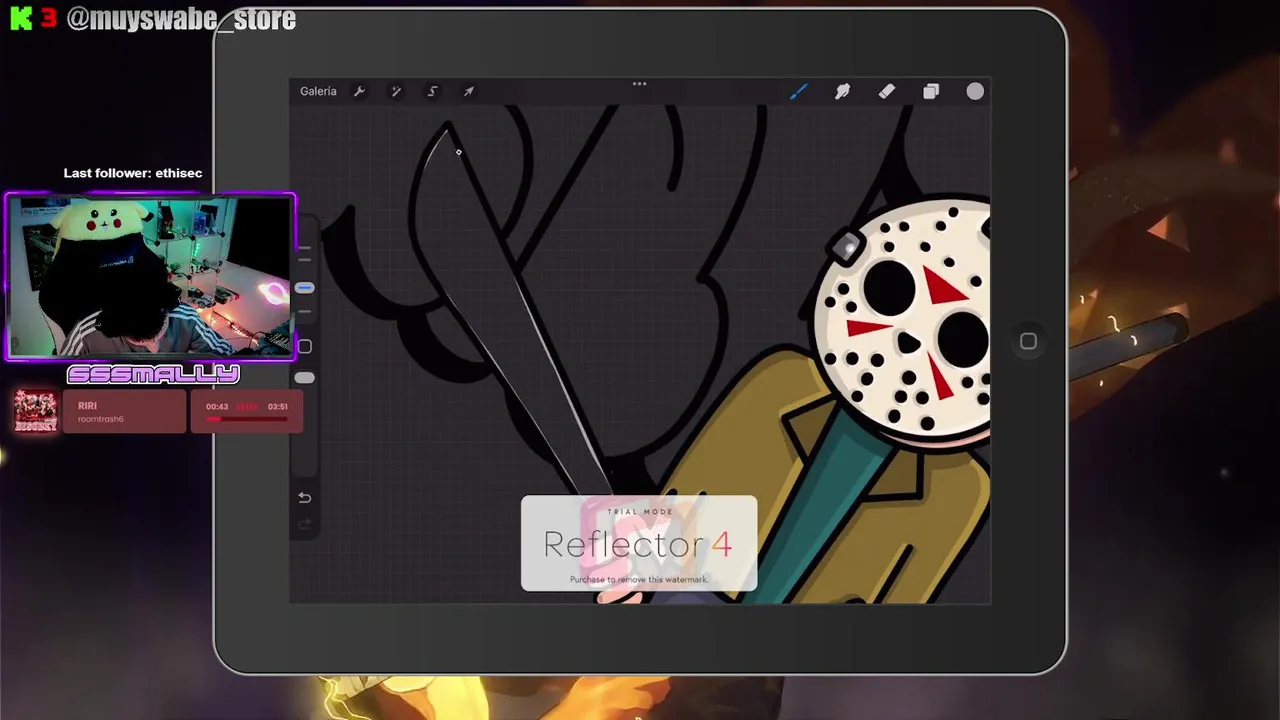
Task: Tap the three-dot multitasking indicator above the canvas
Action: coord(639,84)
